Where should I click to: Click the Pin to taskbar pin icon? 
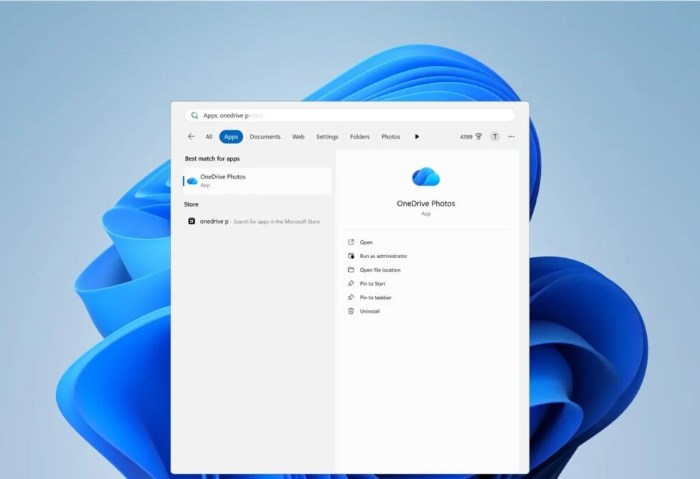coord(351,297)
